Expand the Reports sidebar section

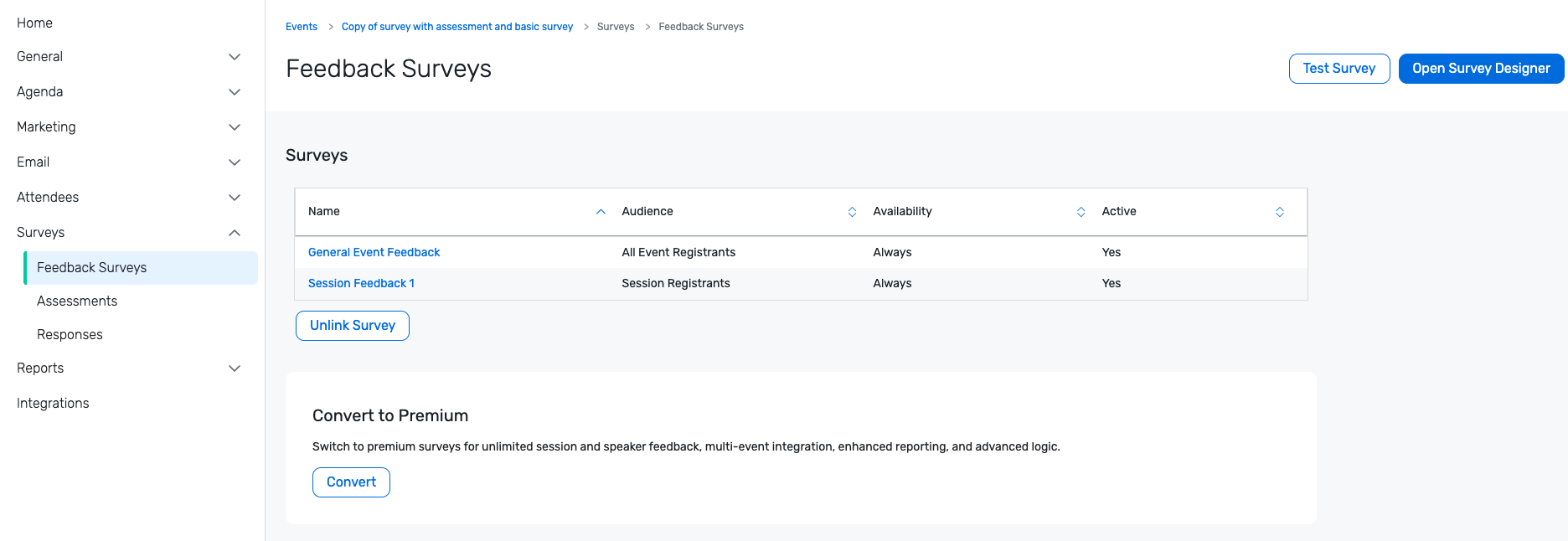pyautogui.click(x=235, y=368)
